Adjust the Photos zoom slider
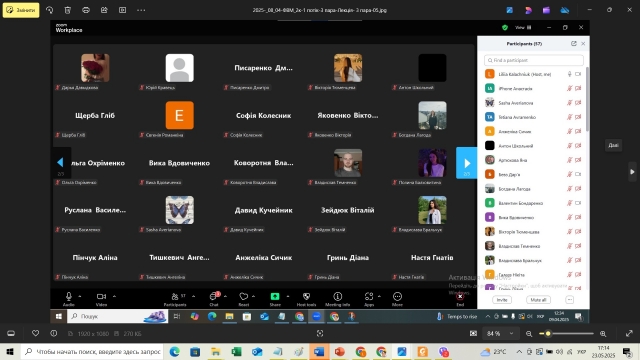The width and height of the screenshot is (640, 360). [566, 333]
